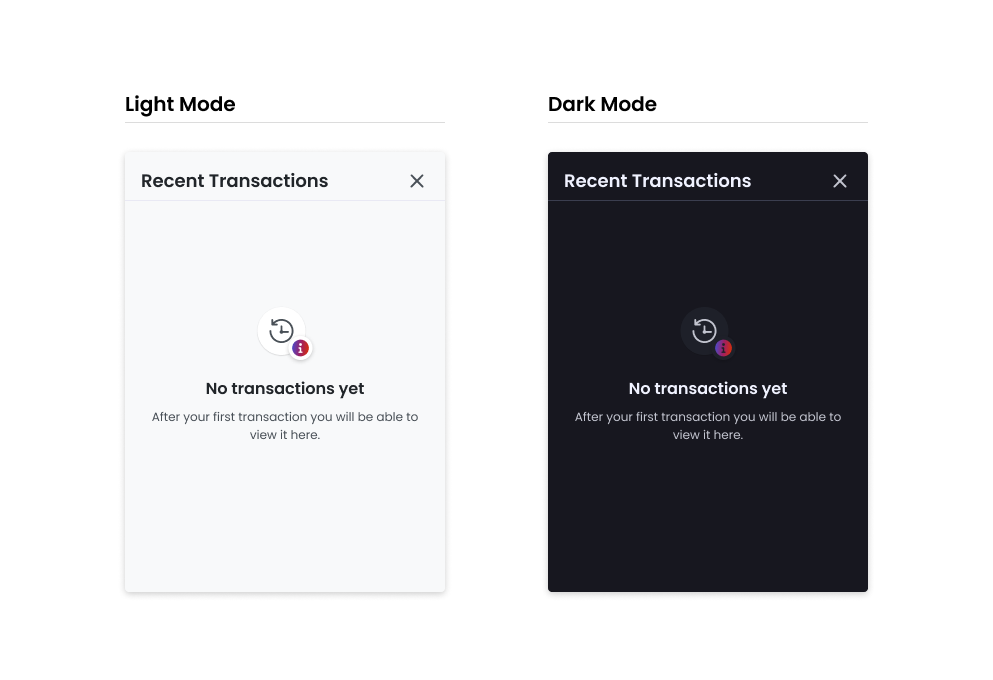Click the first transaction helper text in Light Mode
Image resolution: width=993 pixels, height=680 pixels.
pyautogui.click(x=284, y=426)
